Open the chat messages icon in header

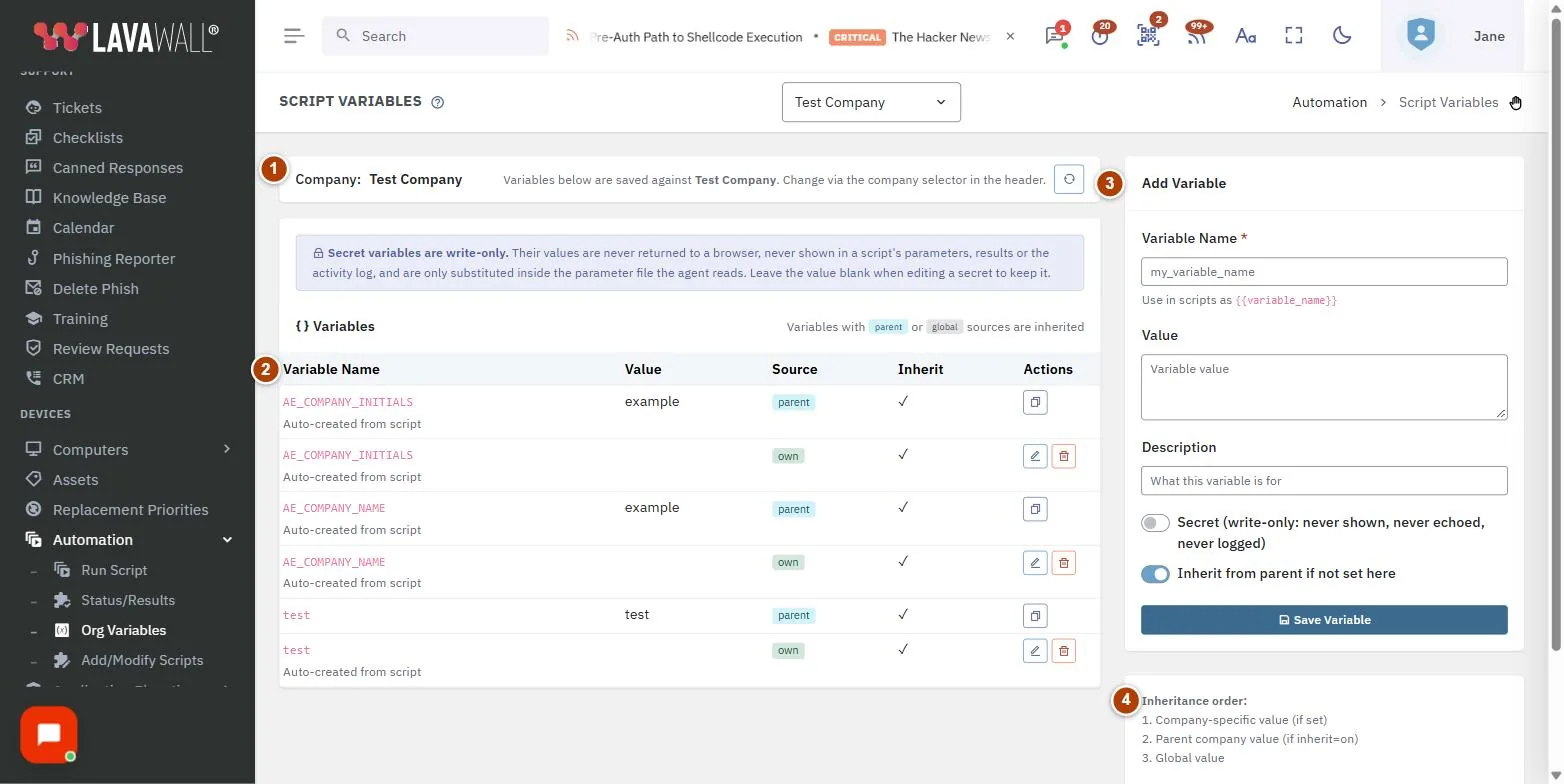(1054, 36)
